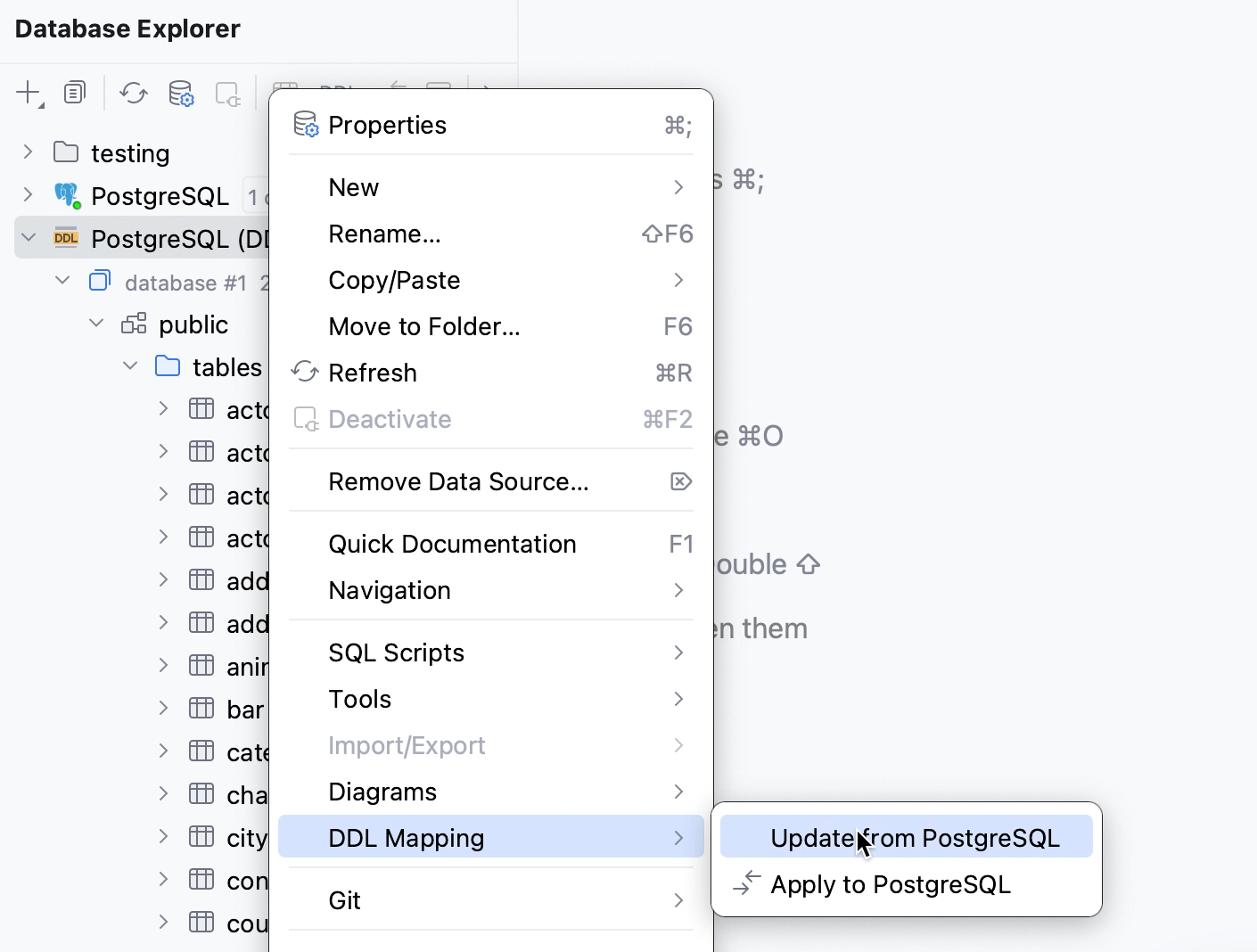Click the Duplicate Data Source toolbar icon
The width and height of the screenshot is (1257, 952).
pos(75,92)
